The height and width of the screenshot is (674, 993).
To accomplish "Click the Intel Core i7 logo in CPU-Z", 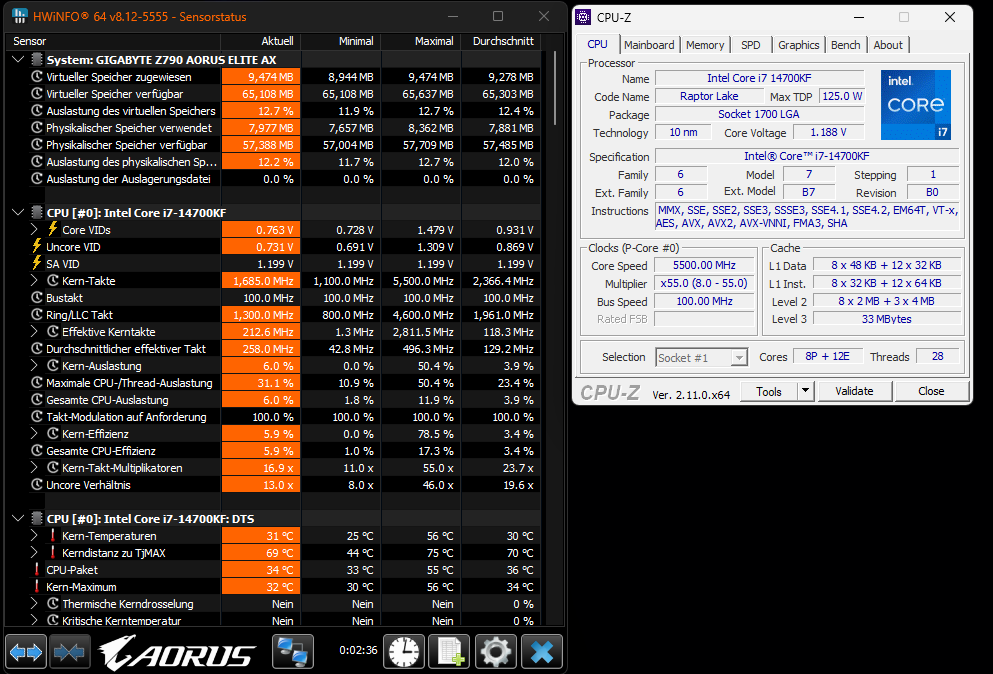I will click(x=916, y=105).
